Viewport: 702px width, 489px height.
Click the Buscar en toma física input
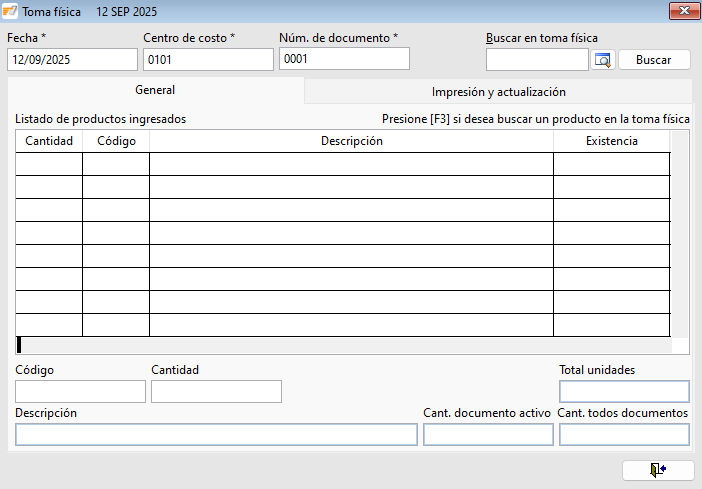[x=537, y=60]
